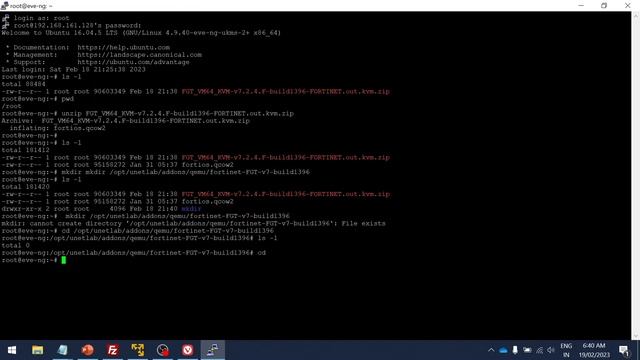Image resolution: width=640 pixels, height=360 pixels.
Task: Click the 'Welcome to Ubuntu 16.04.5 LTS' line
Action: tap(141, 33)
